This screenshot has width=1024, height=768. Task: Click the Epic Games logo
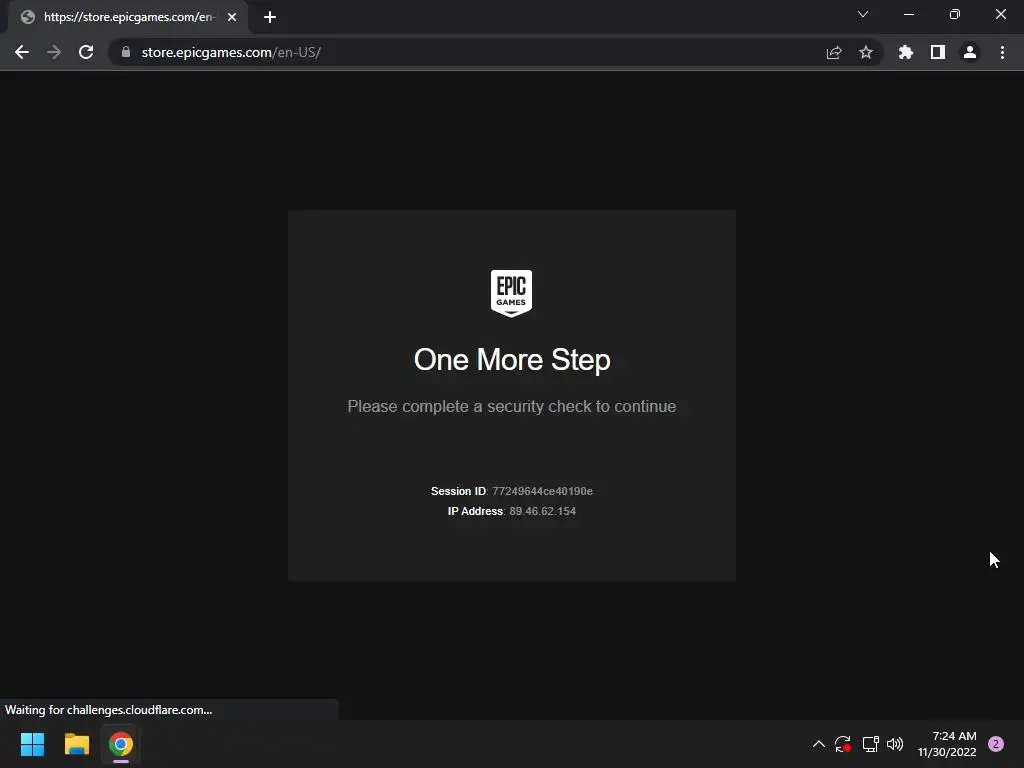(x=511, y=293)
